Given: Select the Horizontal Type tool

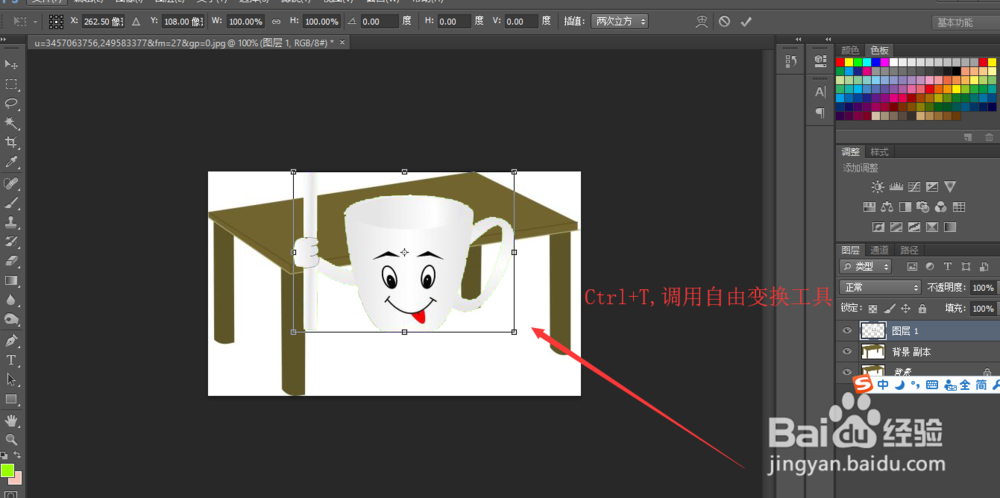Looking at the screenshot, I should point(11,360).
